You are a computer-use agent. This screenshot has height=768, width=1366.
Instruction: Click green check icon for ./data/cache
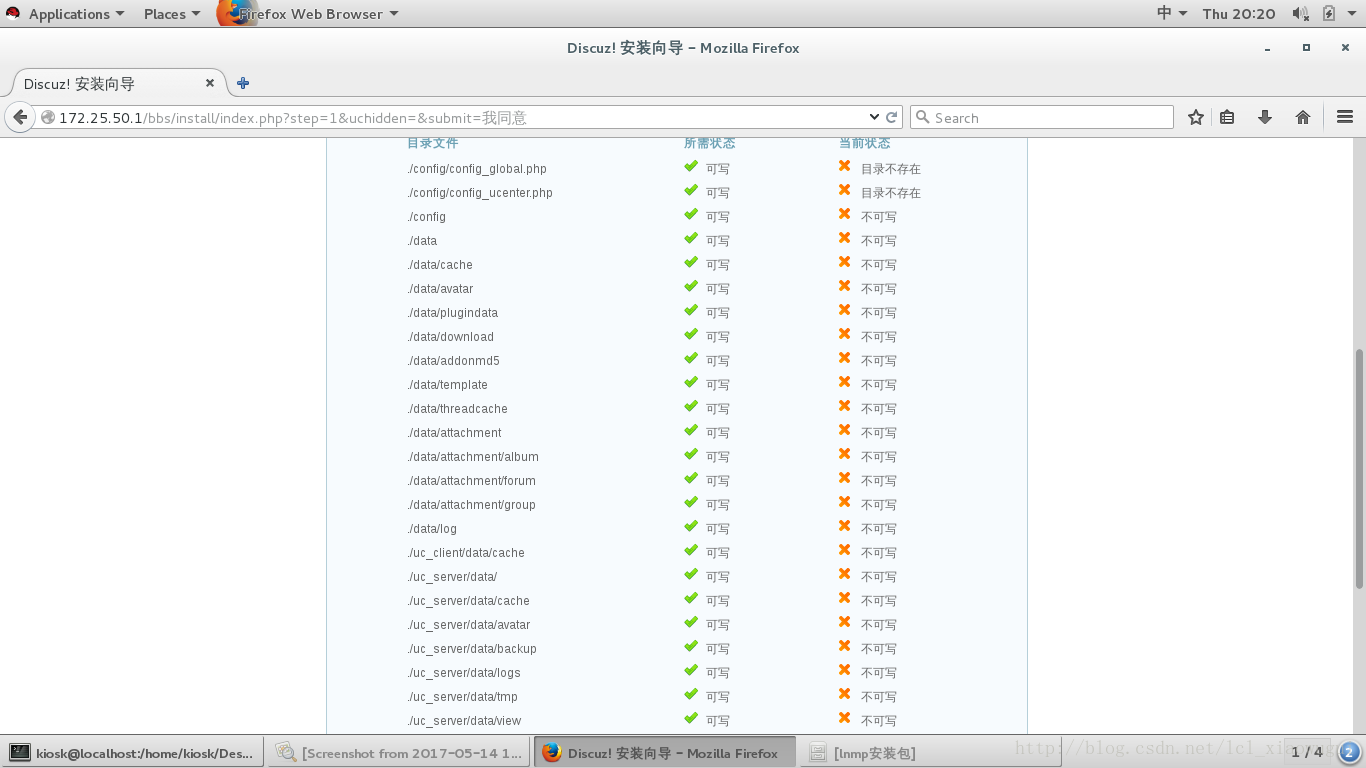(691, 262)
